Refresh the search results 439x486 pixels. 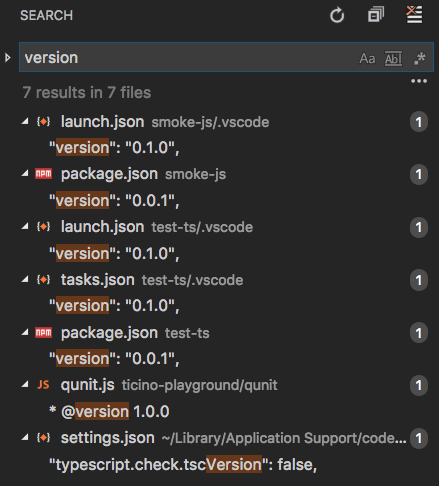pos(337,15)
